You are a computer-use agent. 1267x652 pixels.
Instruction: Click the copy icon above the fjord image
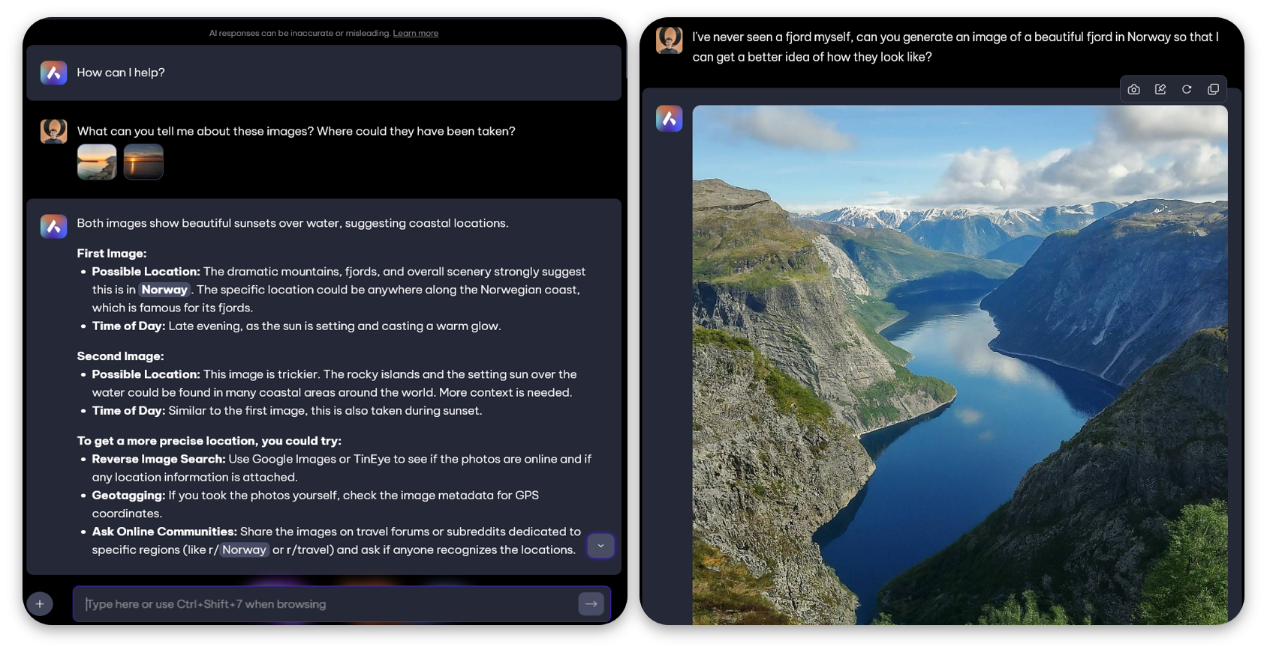pyautogui.click(x=1213, y=89)
